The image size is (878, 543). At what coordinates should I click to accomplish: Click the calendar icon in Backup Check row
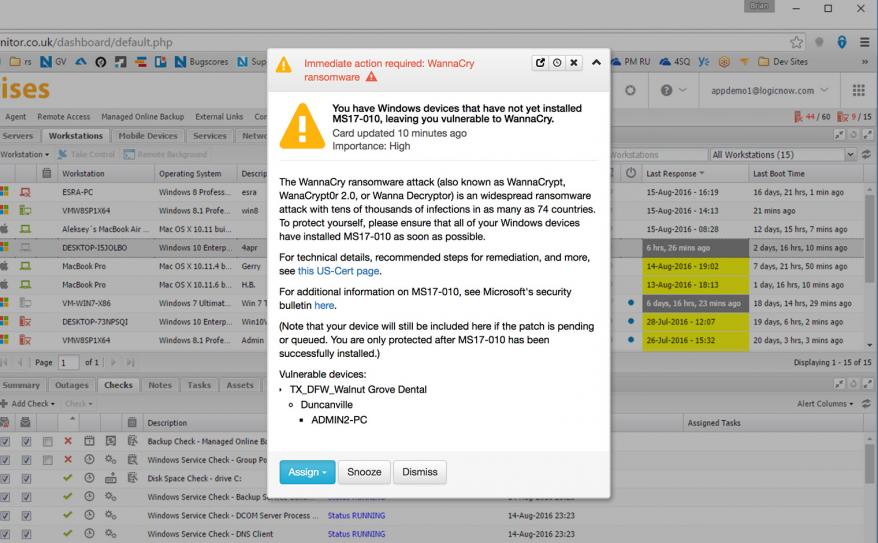pos(90,441)
